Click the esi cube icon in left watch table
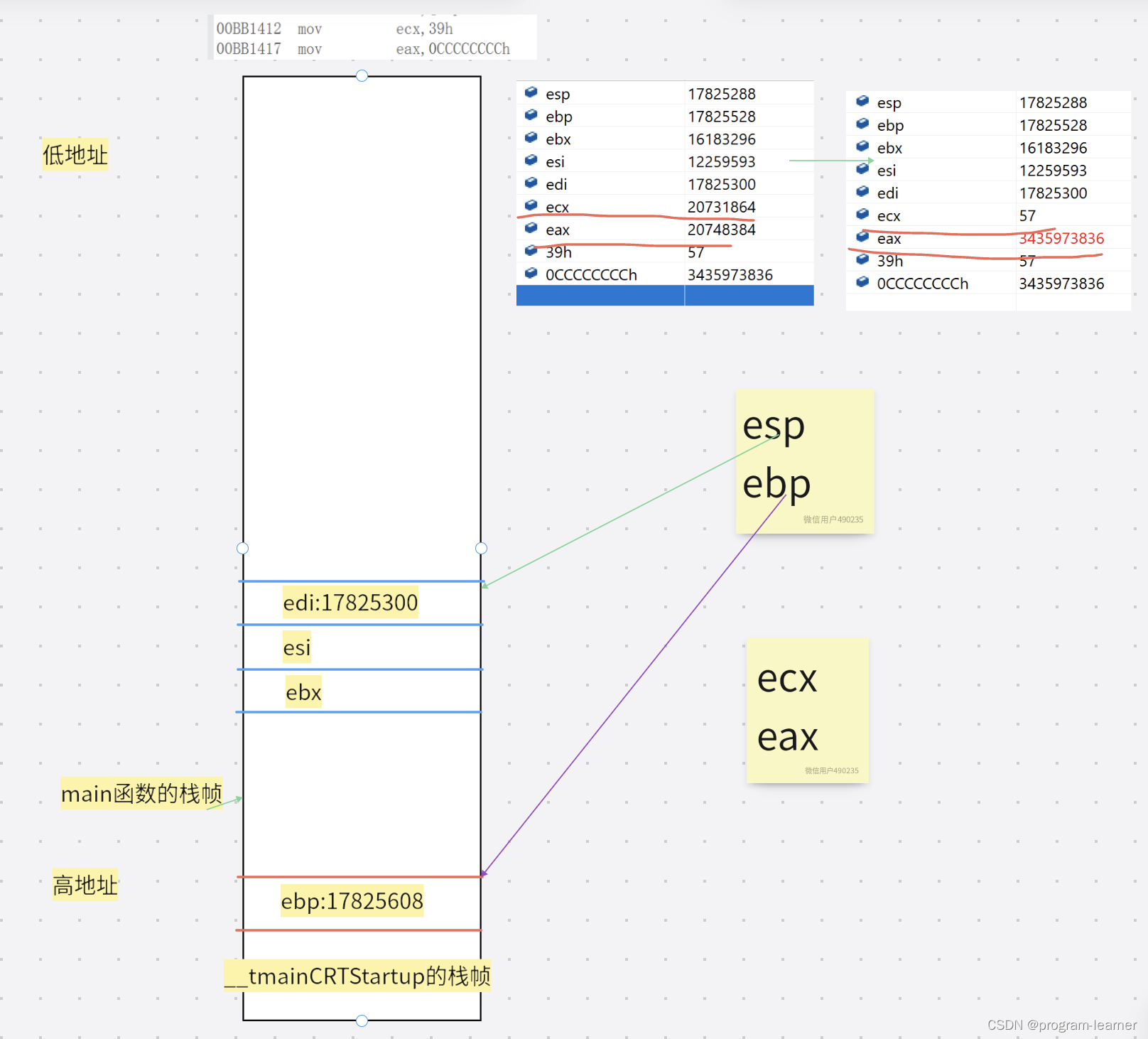This screenshot has width=1148, height=1039. (x=531, y=161)
